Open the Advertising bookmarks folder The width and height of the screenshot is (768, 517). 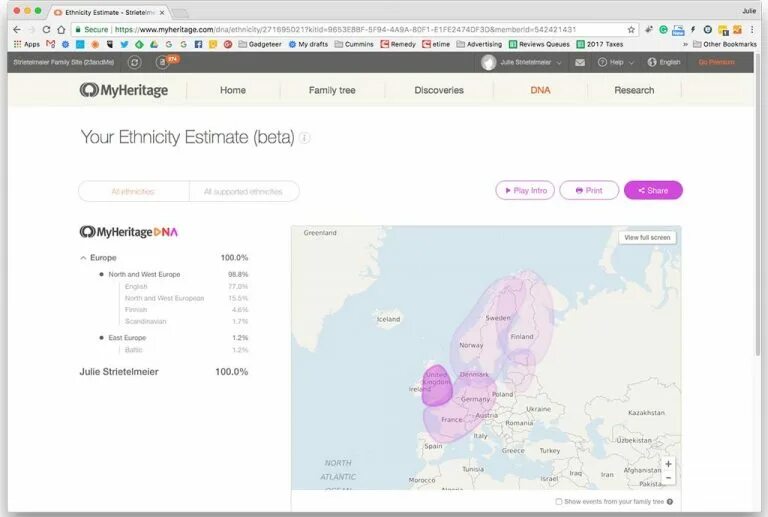point(479,44)
